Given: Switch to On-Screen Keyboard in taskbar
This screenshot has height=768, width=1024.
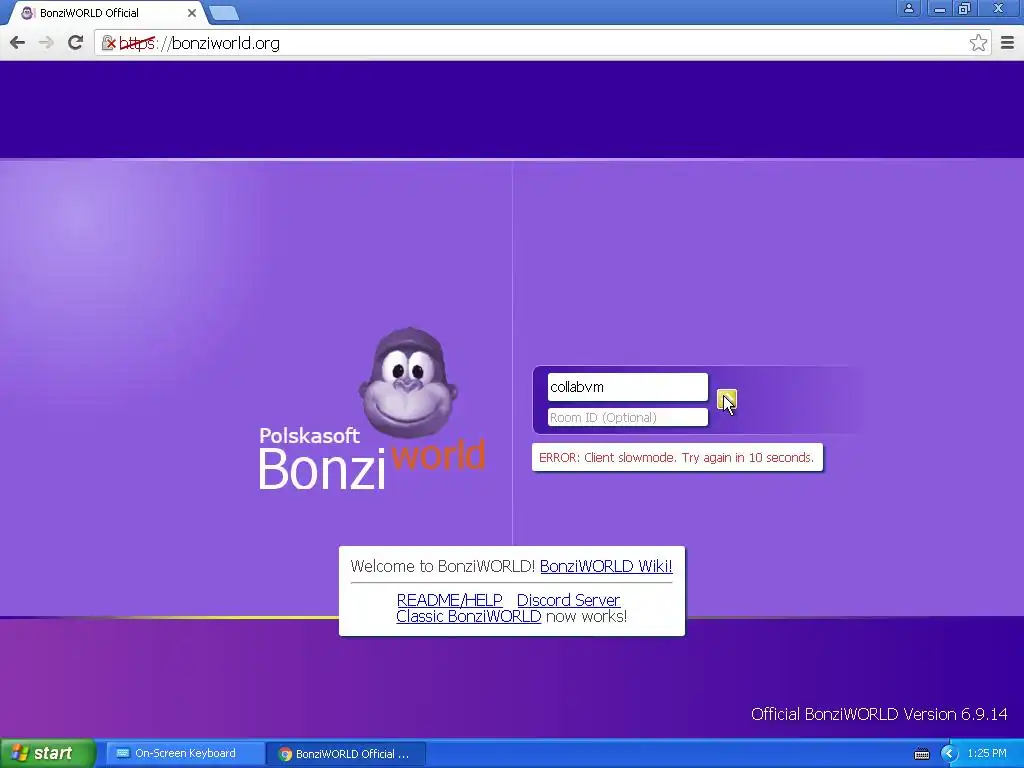Looking at the screenshot, I should click(184, 754).
